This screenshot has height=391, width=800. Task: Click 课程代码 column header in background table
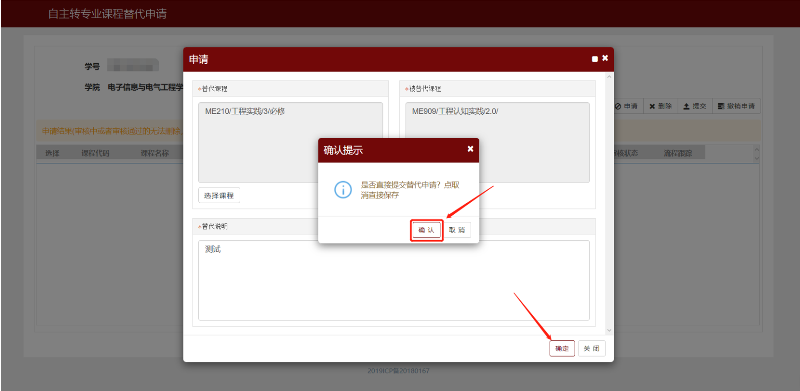coord(95,153)
